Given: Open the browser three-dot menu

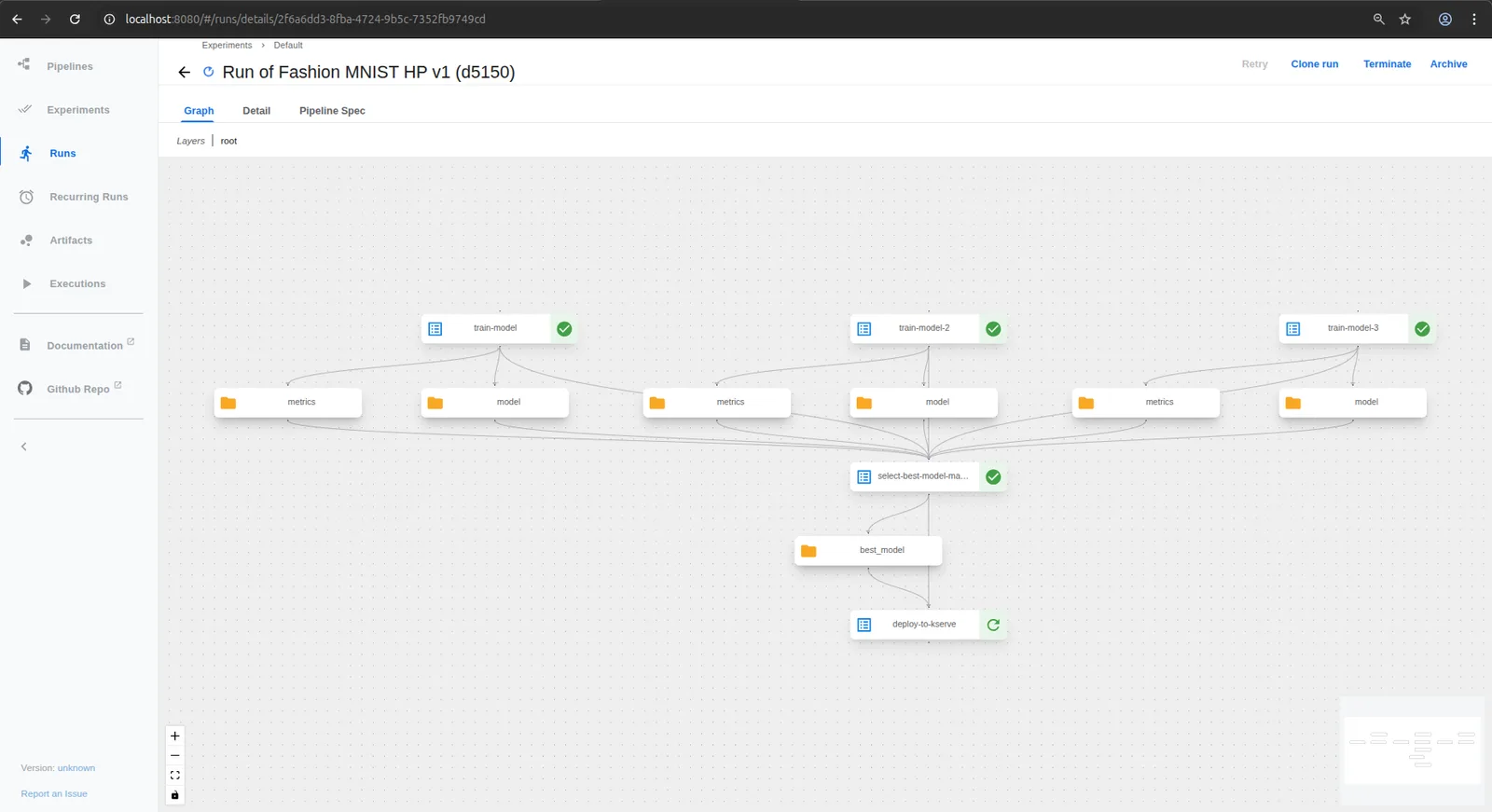Looking at the screenshot, I should (x=1474, y=19).
